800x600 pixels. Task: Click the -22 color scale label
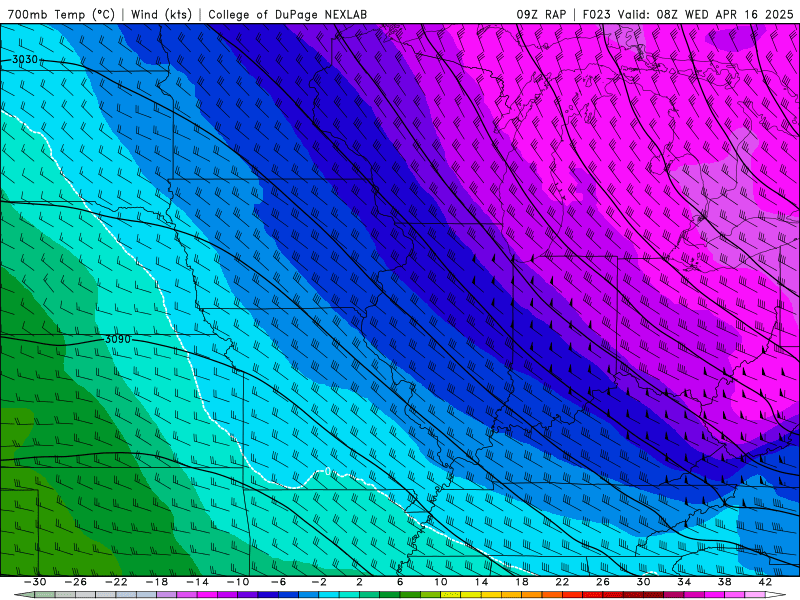(116, 582)
